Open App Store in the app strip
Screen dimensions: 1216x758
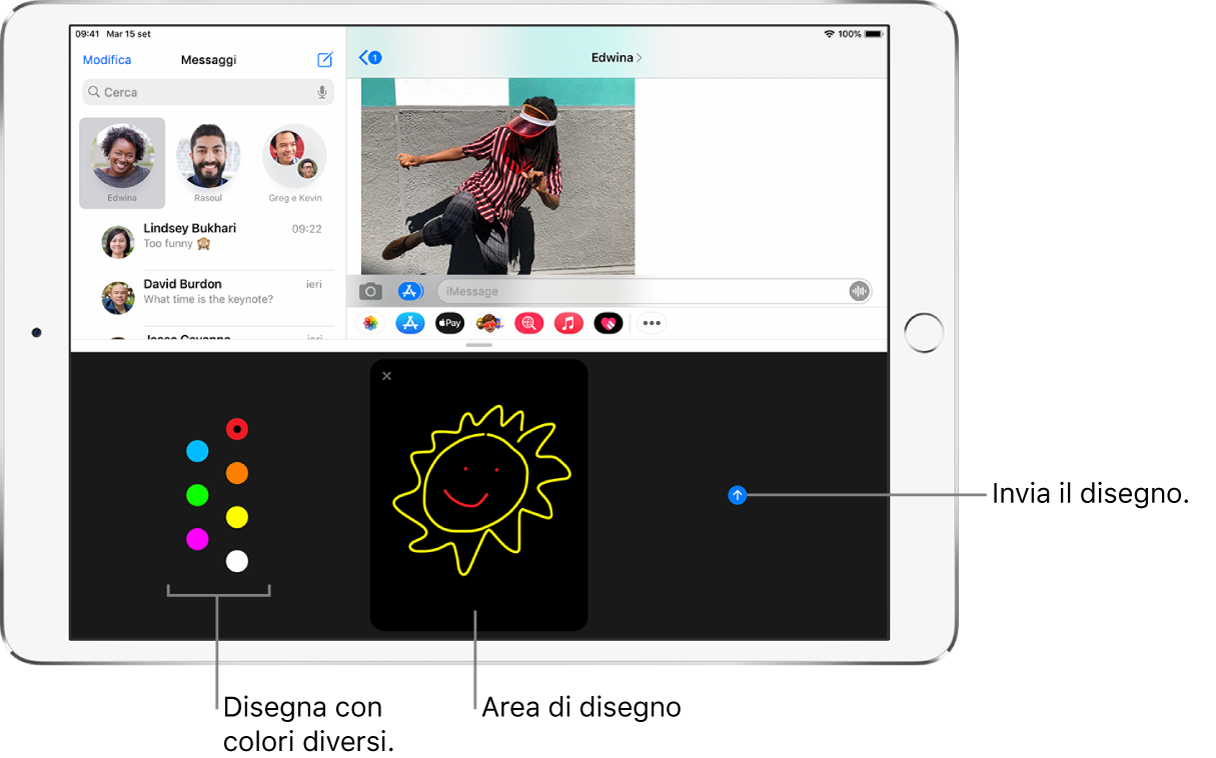pyautogui.click(x=410, y=323)
